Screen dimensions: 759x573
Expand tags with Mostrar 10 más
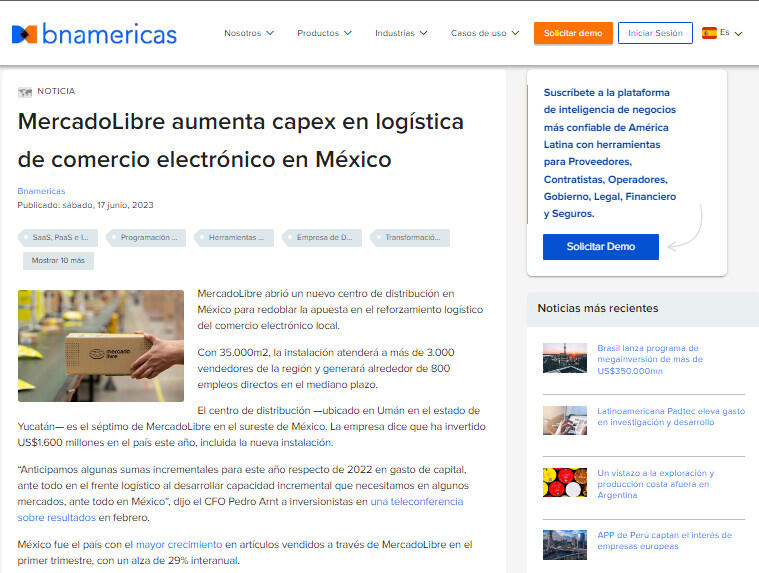tap(58, 260)
